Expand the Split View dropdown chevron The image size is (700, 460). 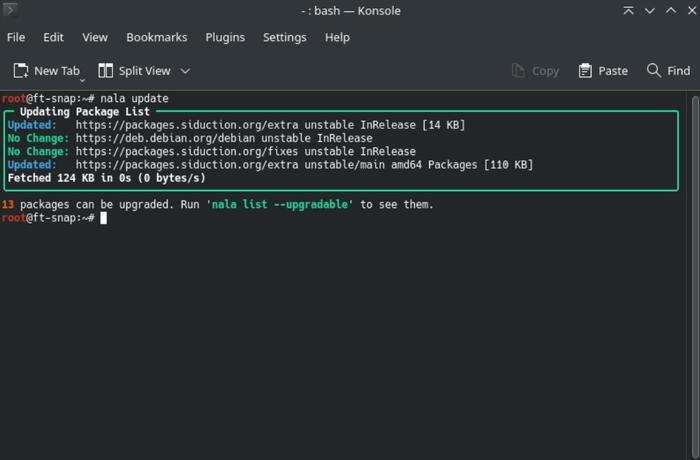pyautogui.click(x=185, y=71)
